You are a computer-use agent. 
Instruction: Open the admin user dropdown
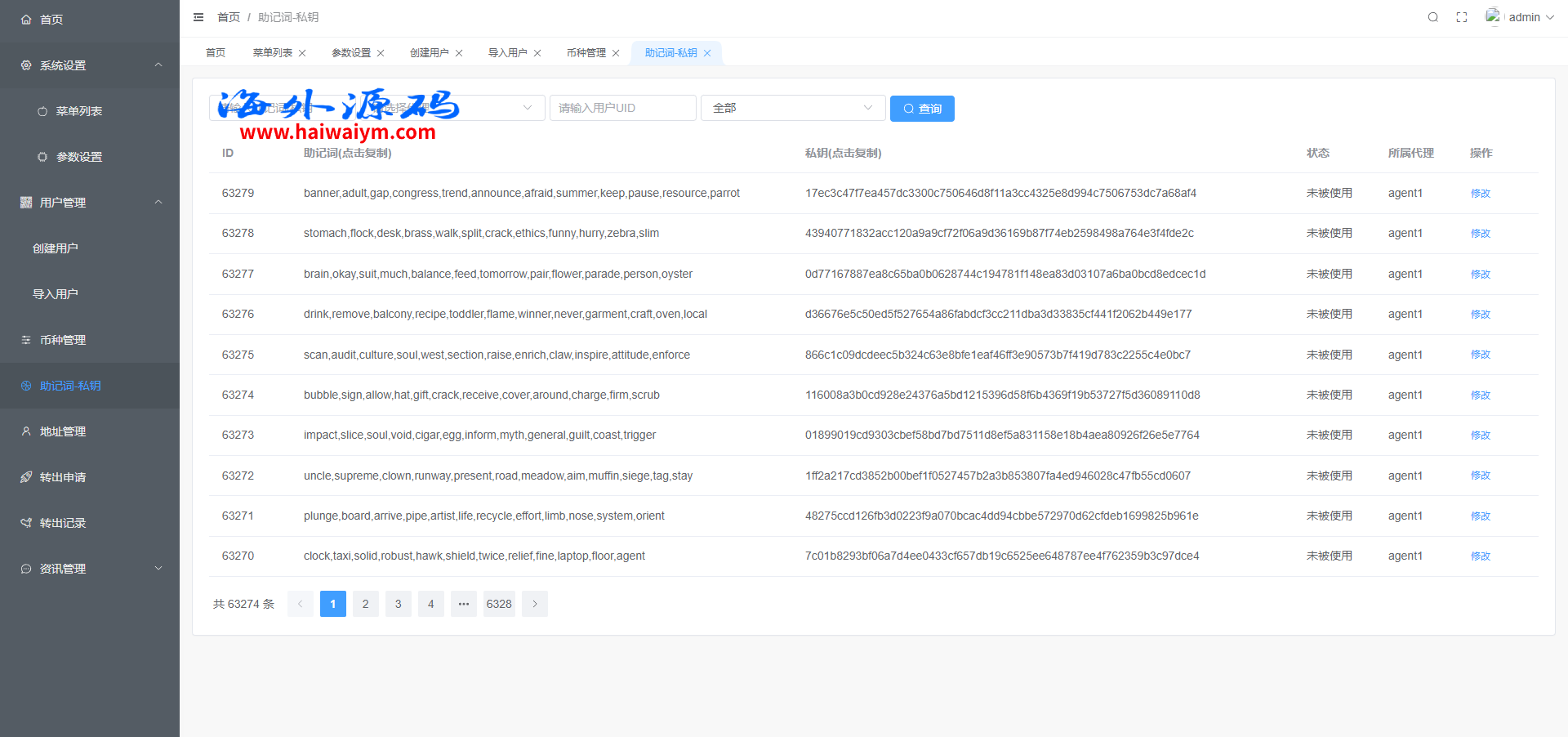(x=1522, y=17)
